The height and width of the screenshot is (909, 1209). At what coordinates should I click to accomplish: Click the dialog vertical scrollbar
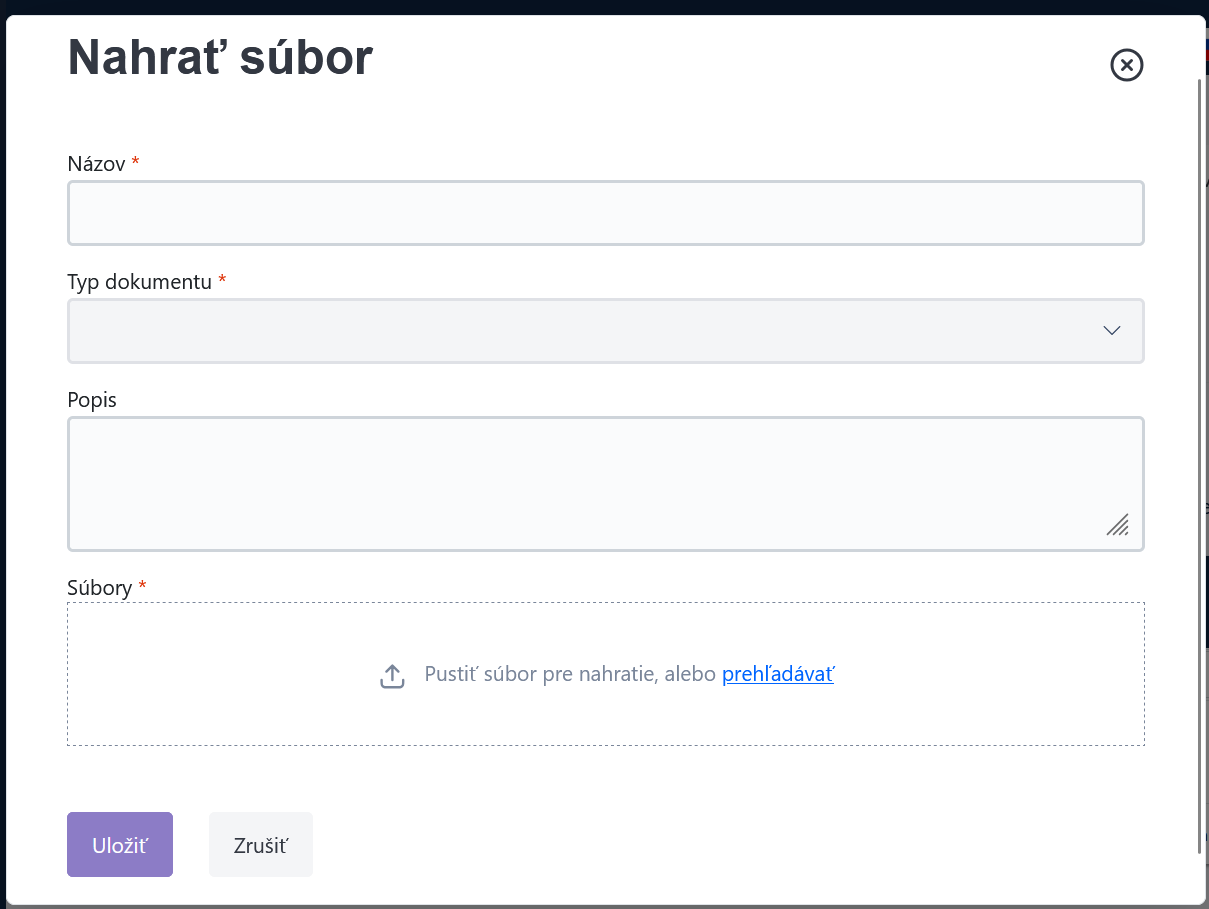pyautogui.click(x=1200, y=465)
